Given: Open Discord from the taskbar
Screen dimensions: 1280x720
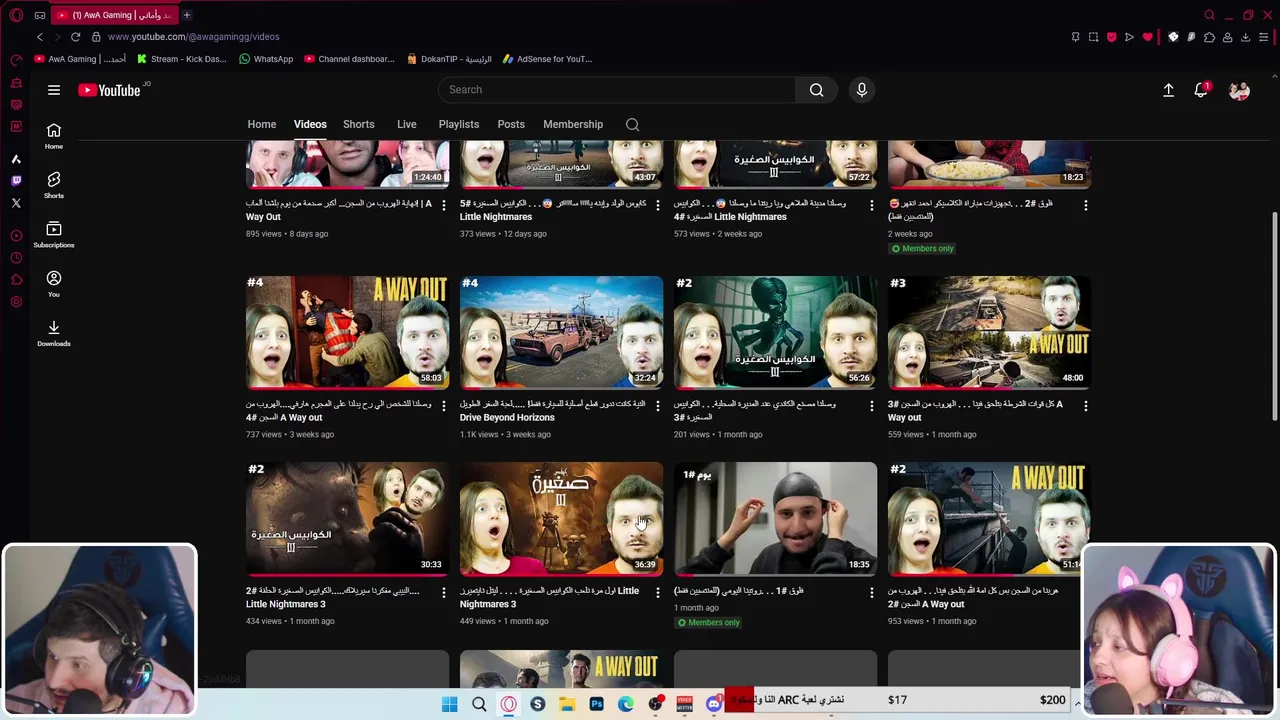Looking at the screenshot, I should (713, 704).
